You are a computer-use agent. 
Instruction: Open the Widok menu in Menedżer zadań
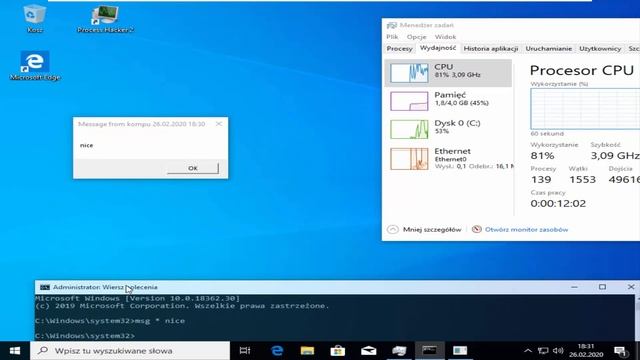tap(445, 37)
